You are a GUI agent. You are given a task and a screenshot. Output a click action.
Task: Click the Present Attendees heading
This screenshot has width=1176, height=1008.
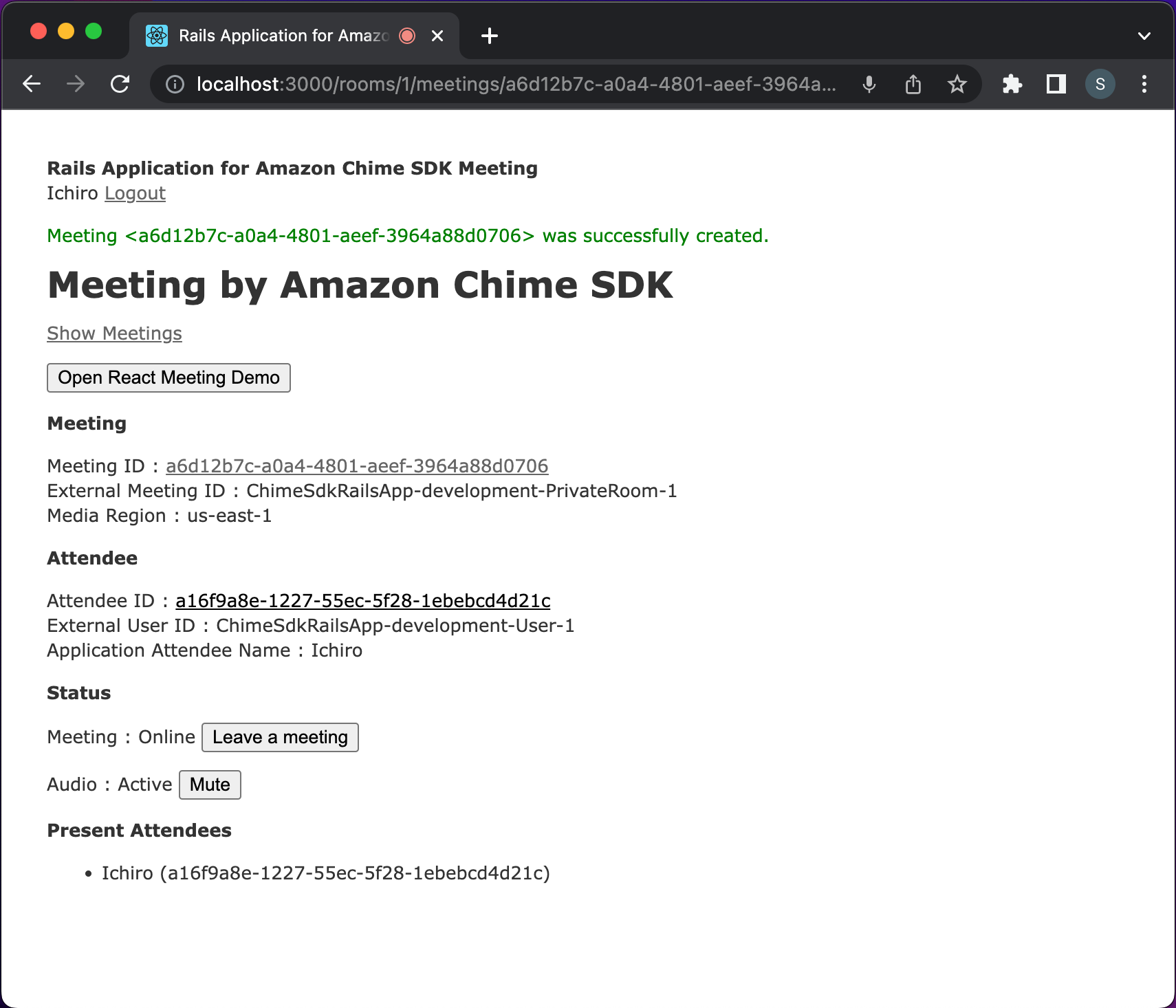[139, 831]
